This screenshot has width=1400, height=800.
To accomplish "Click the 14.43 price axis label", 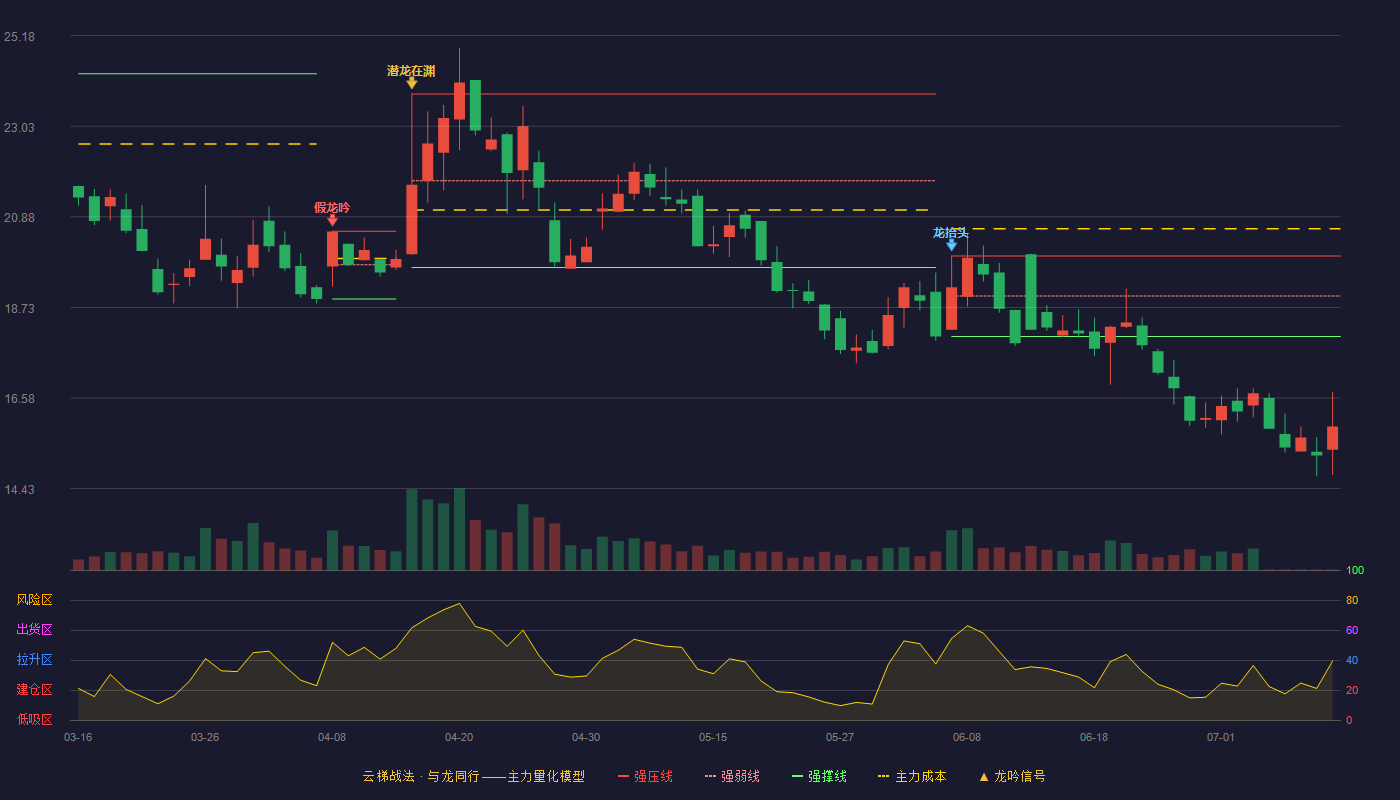I will point(19,490).
